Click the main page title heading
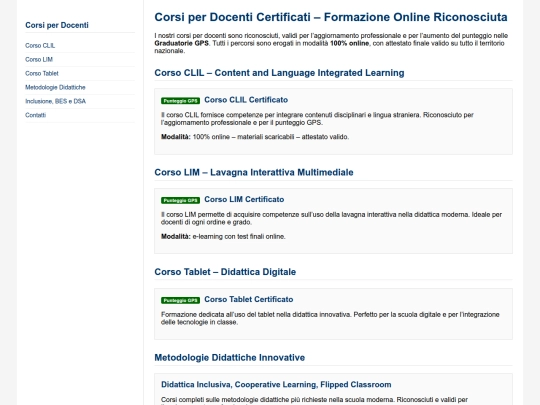This screenshot has width=540, height=405. 331,17
